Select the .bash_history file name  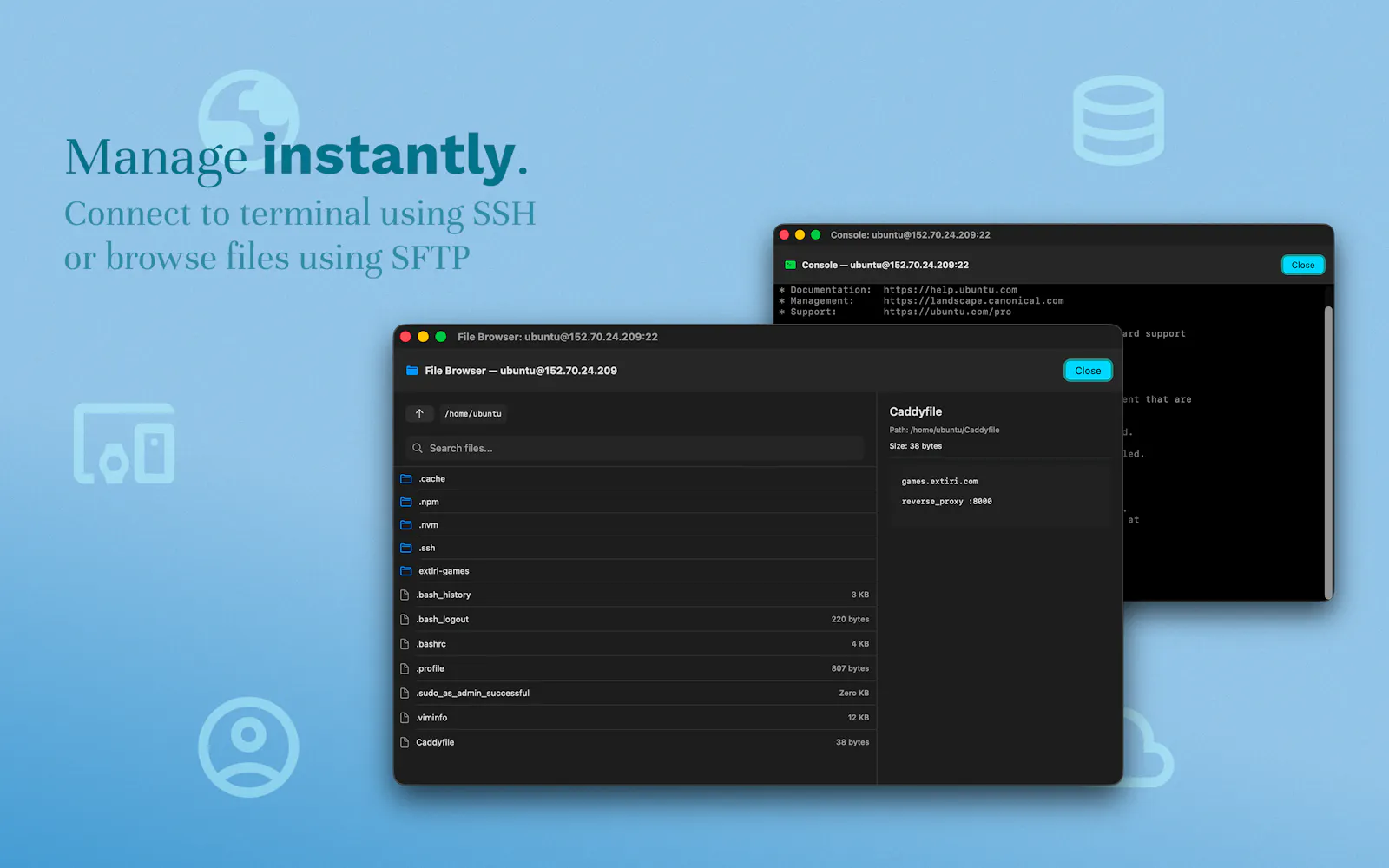tap(443, 595)
